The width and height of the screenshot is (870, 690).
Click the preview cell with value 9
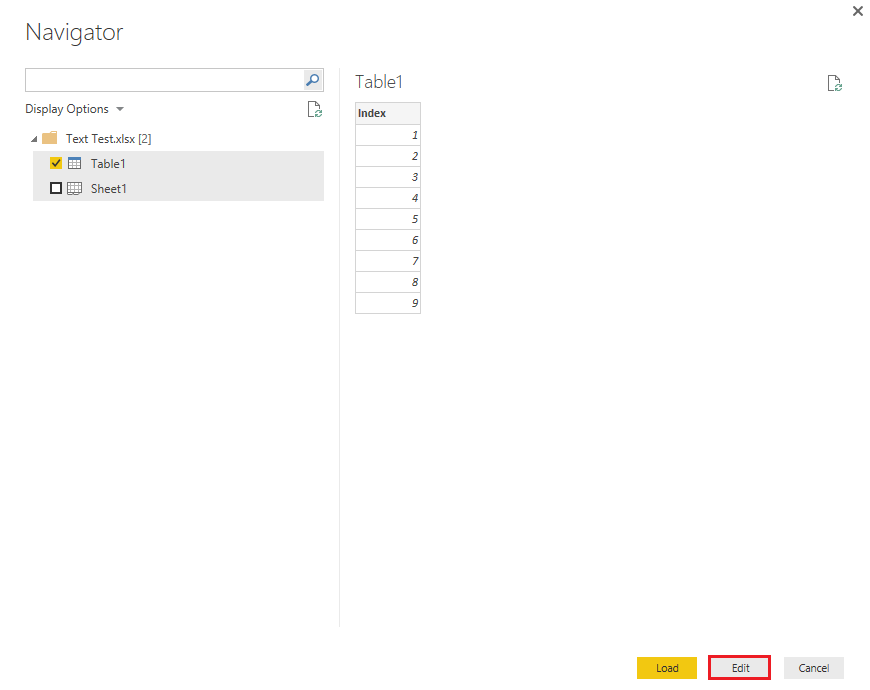tap(388, 303)
